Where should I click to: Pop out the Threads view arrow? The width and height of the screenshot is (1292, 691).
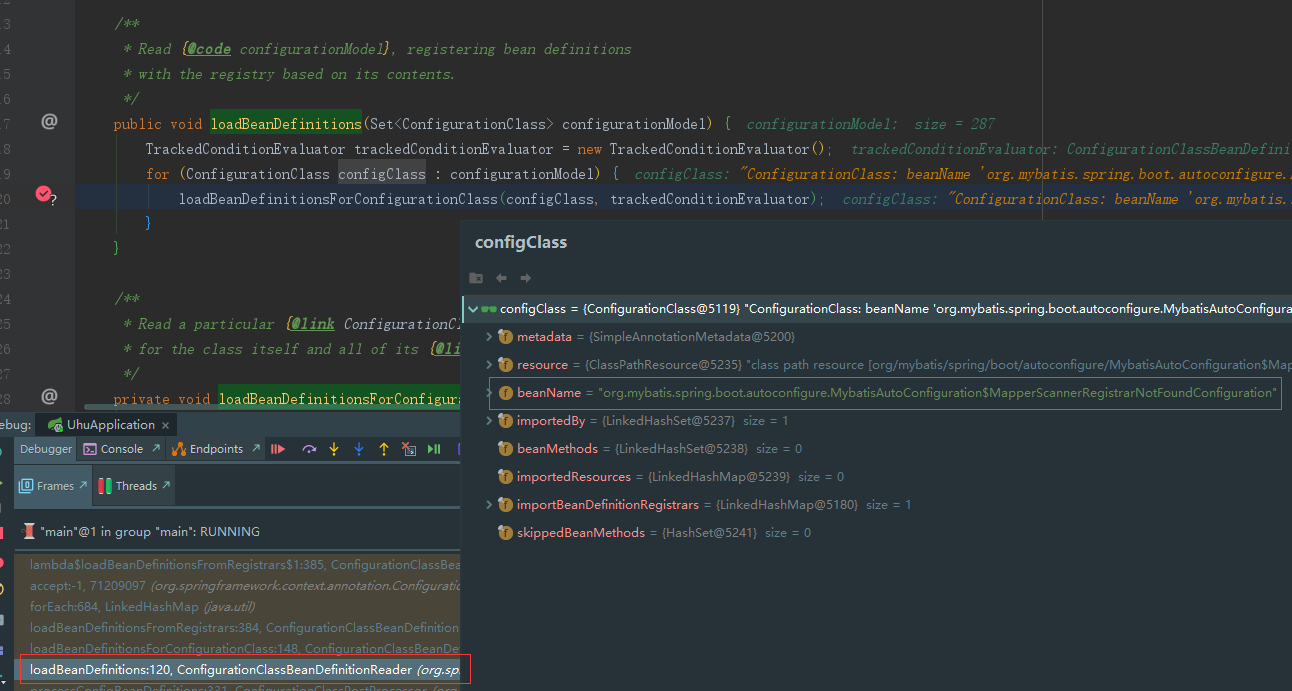click(x=166, y=486)
